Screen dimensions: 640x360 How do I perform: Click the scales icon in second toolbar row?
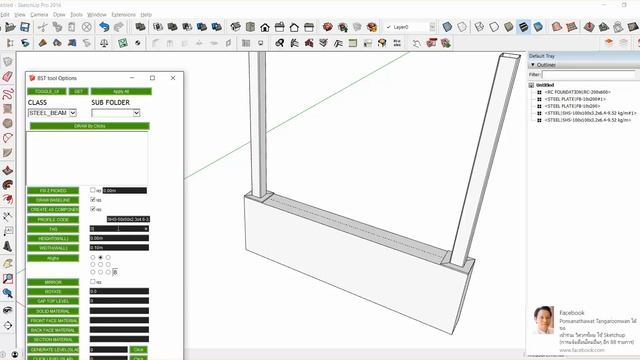coord(104,43)
